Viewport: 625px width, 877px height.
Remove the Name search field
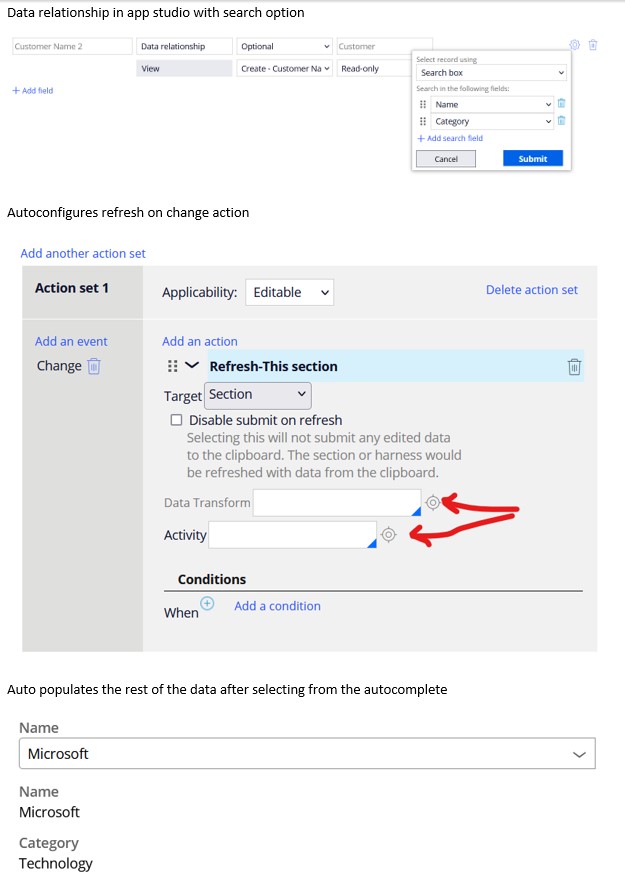[x=561, y=104]
